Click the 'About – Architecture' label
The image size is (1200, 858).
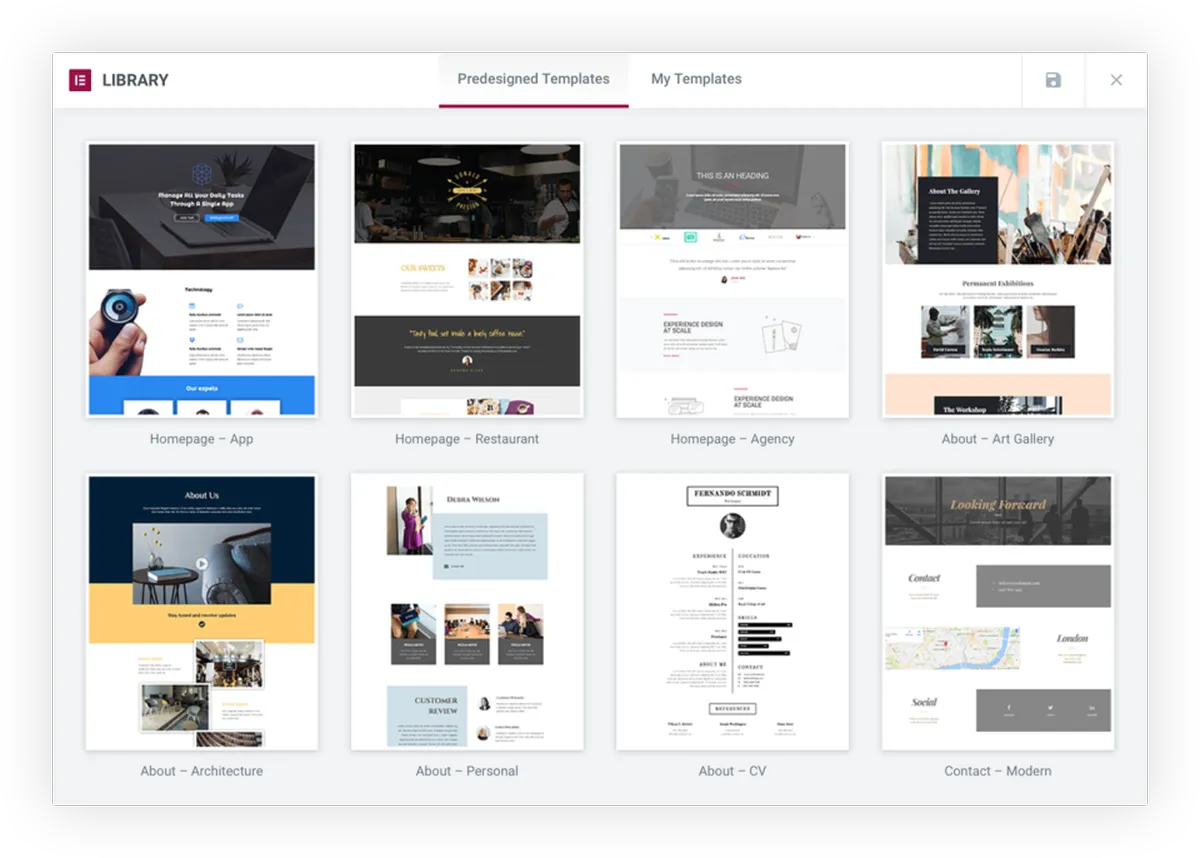point(202,771)
